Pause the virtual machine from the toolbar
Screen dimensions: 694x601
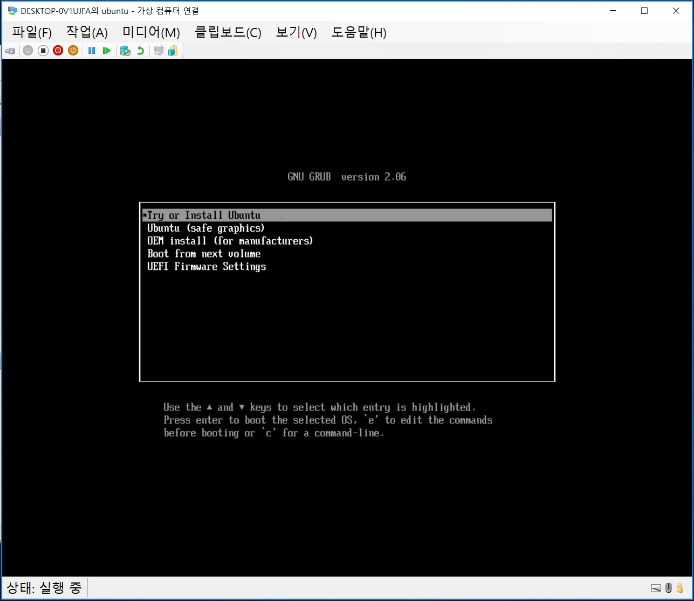point(92,50)
